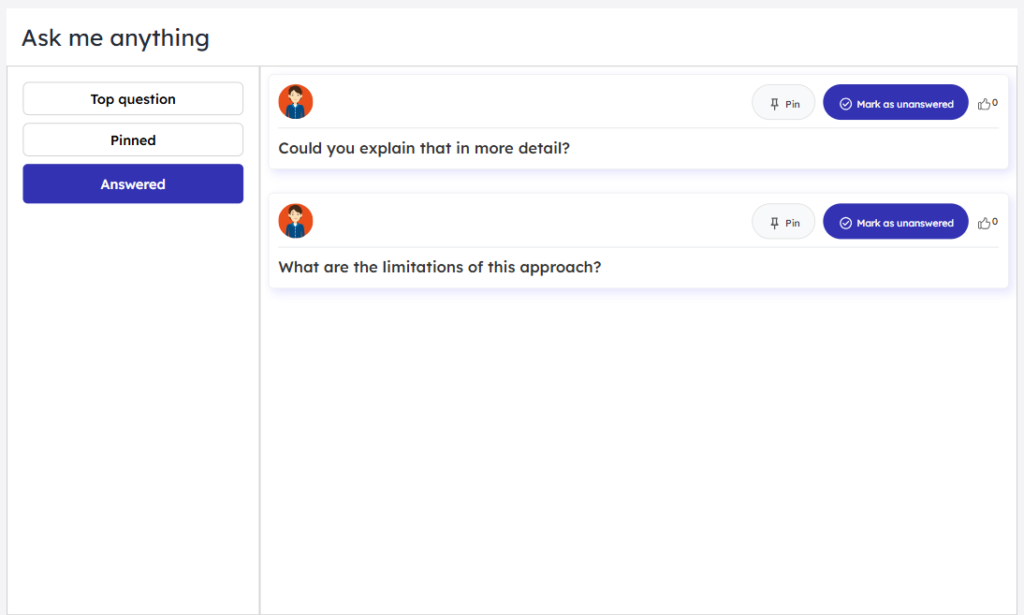The image size is (1024, 615).
Task: Mark 'Could you explain' question as unanswered
Action: coord(895,103)
